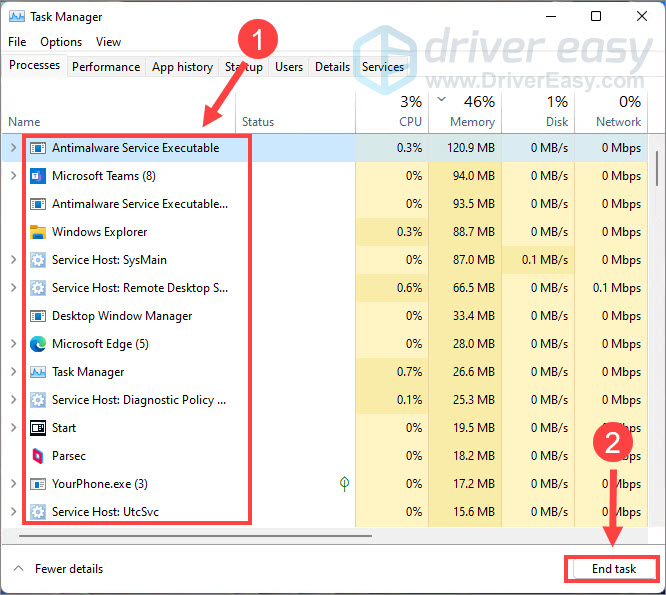Image resolution: width=666 pixels, height=595 pixels.
Task: Sort processes by Disk column
Action: pos(538,112)
